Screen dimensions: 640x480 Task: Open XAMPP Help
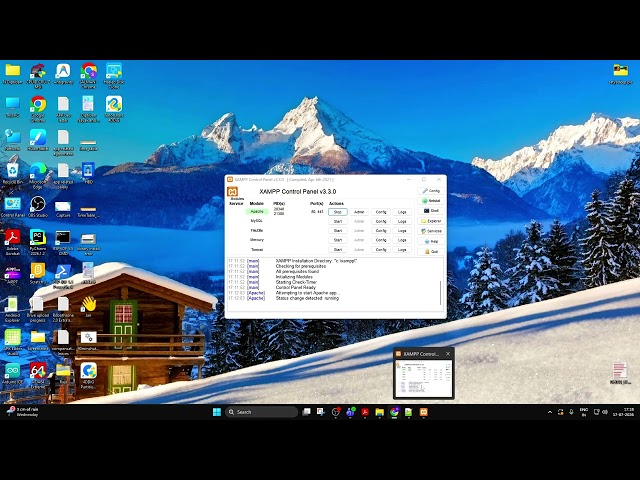pyautogui.click(x=431, y=241)
